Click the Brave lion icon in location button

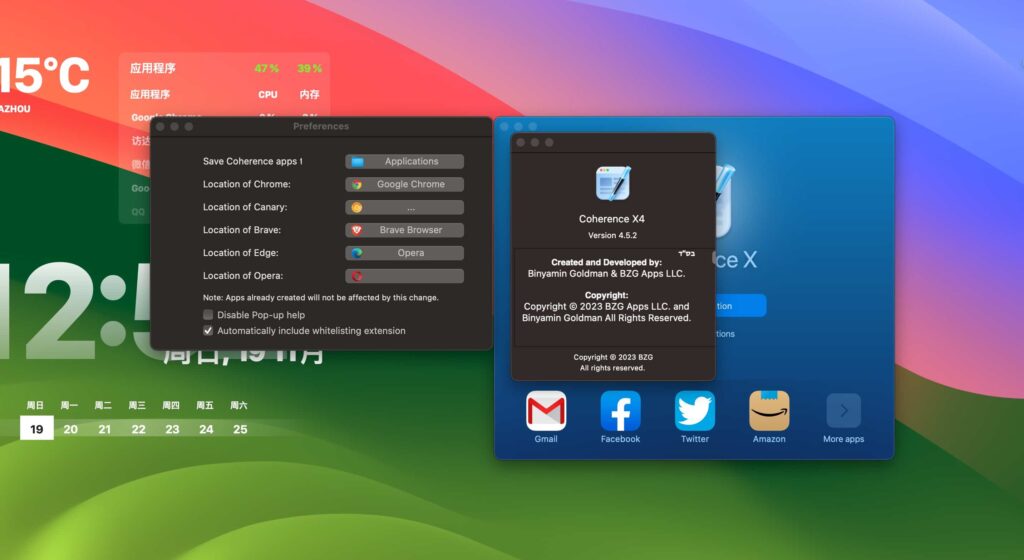357,230
